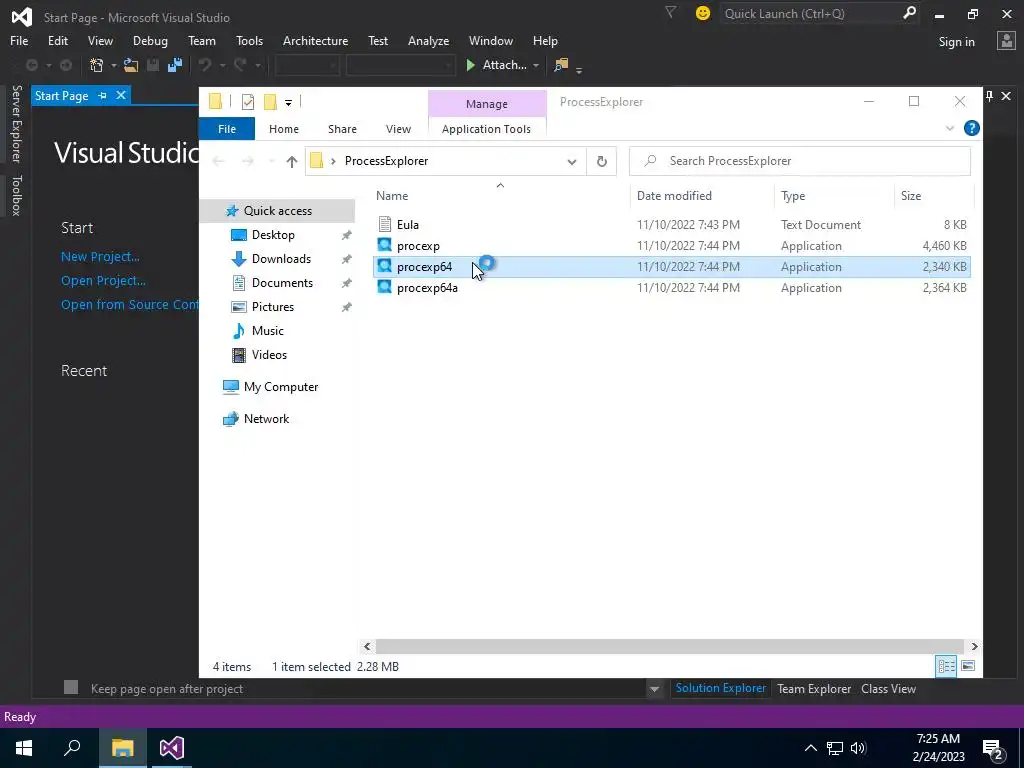Image resolution: width=1024 pixels, height=768 pixels.
Task: Select Downloads in the navigation pane
Action: point(281,259)
